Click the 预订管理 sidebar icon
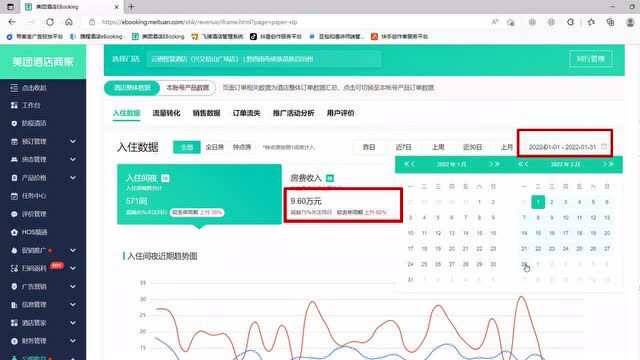This screenshot has width=640, height=360. tap(14, 142)
